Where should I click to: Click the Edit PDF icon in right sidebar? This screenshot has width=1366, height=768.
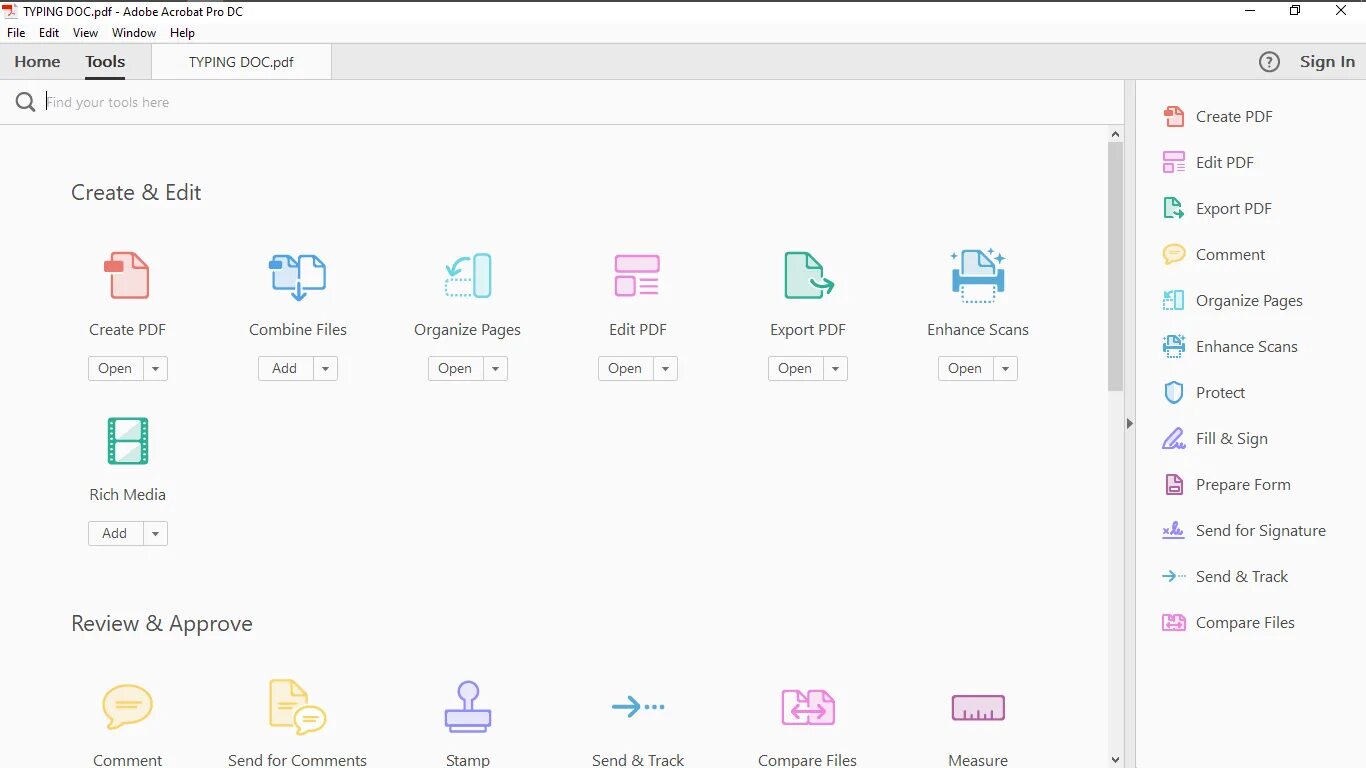pos(1173,163)
